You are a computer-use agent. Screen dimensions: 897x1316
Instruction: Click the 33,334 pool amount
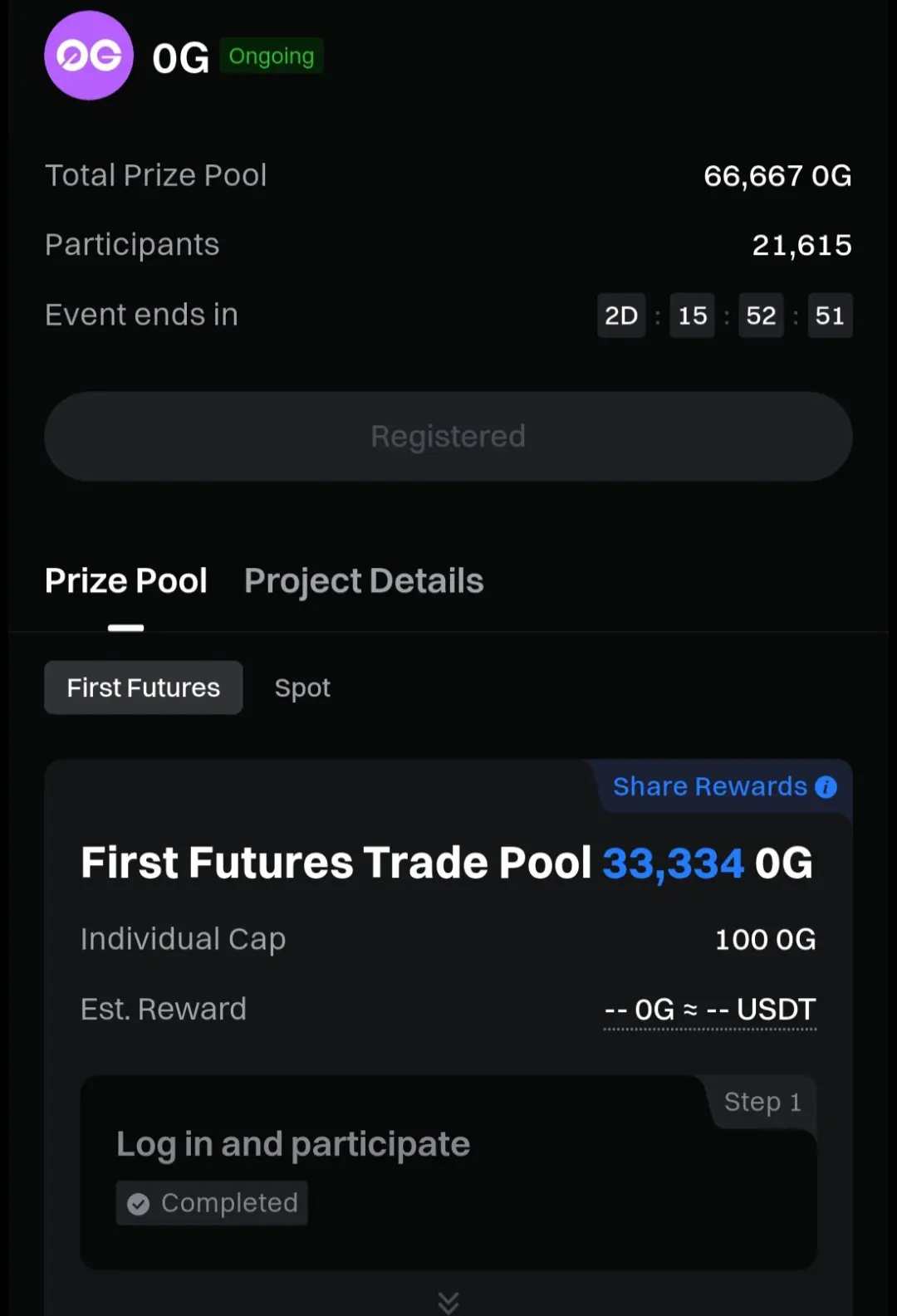click(x=673, y=863)
